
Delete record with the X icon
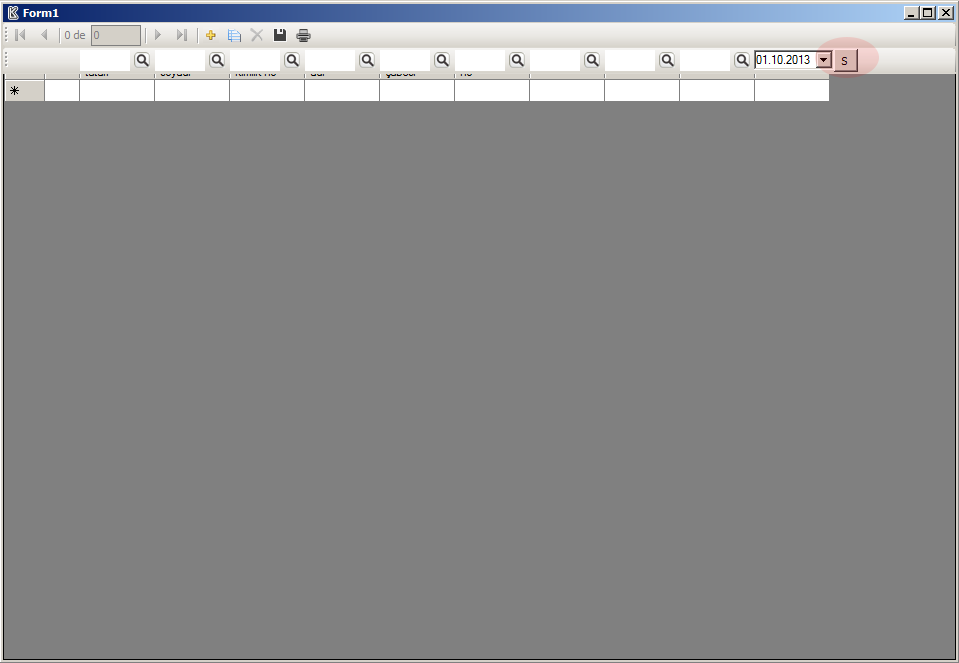coord(257,35)
